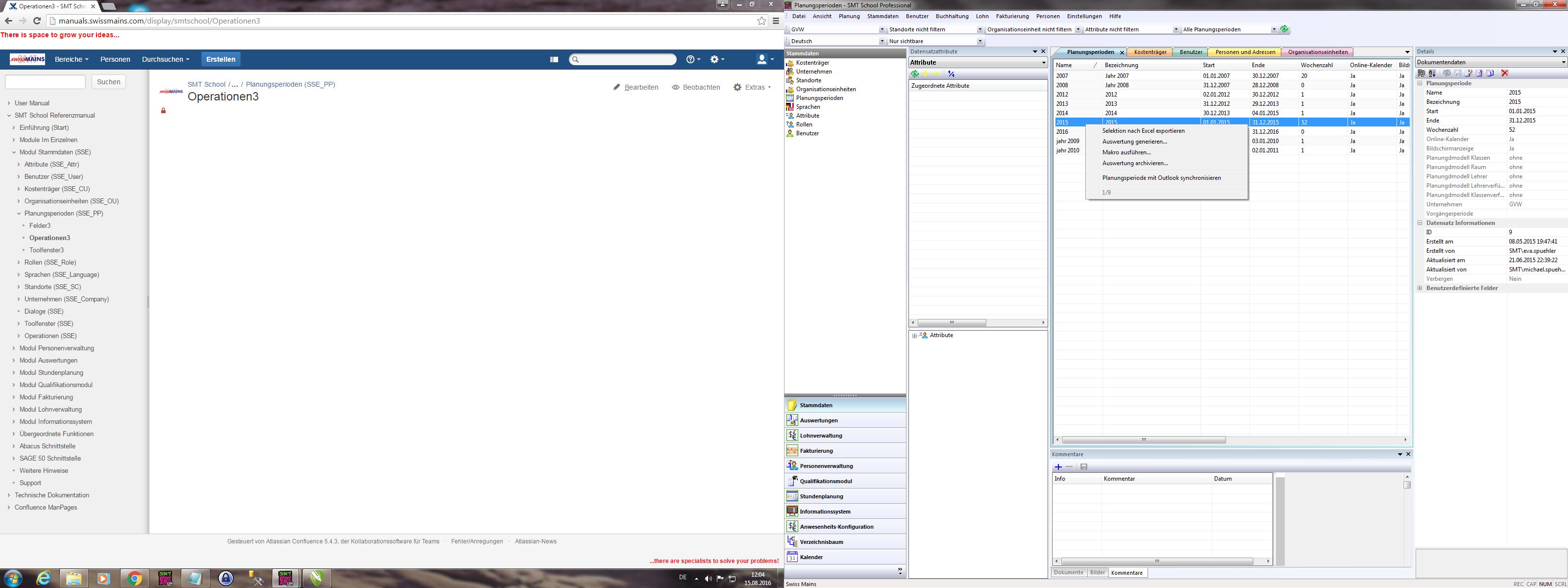Open Alle Planungsperioden filter dropdown
This screenshot has height=588, width=1568.
click(1274, 30)
